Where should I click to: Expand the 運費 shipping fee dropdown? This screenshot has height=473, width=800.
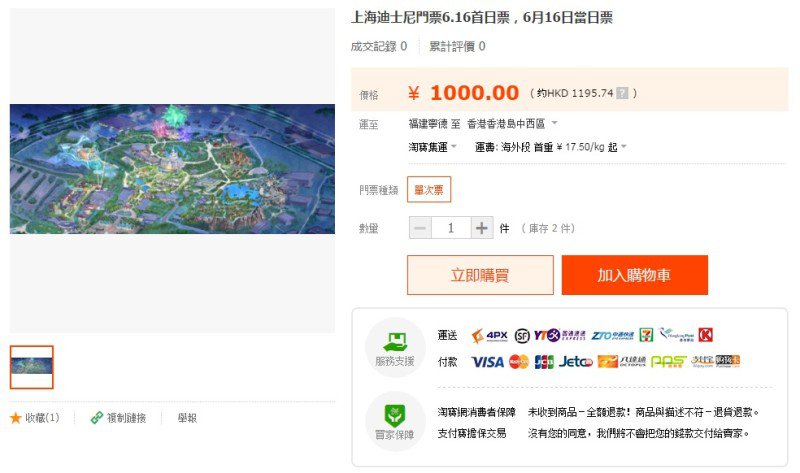coord(551,147)
